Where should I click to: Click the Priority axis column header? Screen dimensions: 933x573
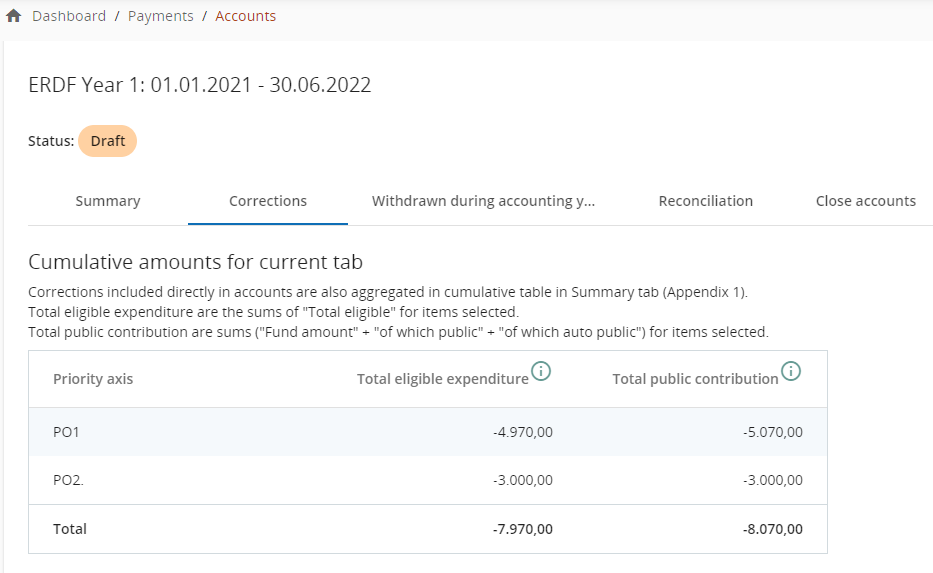coord(93,379)
